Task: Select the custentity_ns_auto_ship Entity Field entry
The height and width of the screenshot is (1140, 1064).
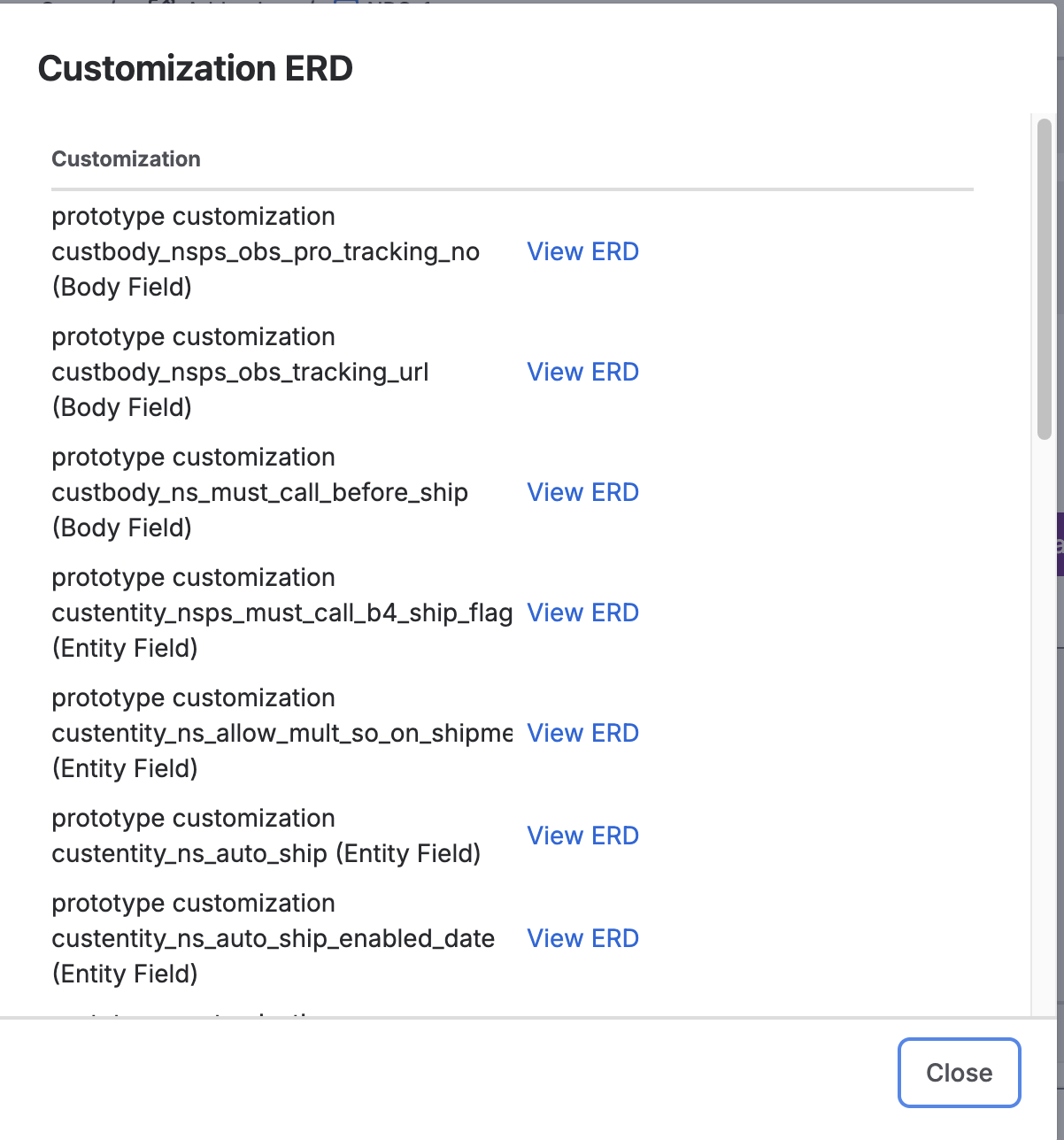Action: pyautogui.click(x=266, y=835)
